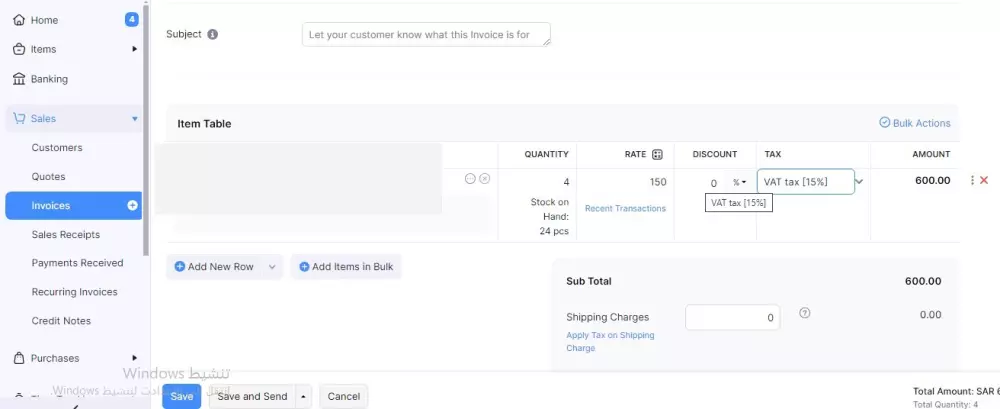Expand Save and Send options arrow

pos(304,396)
